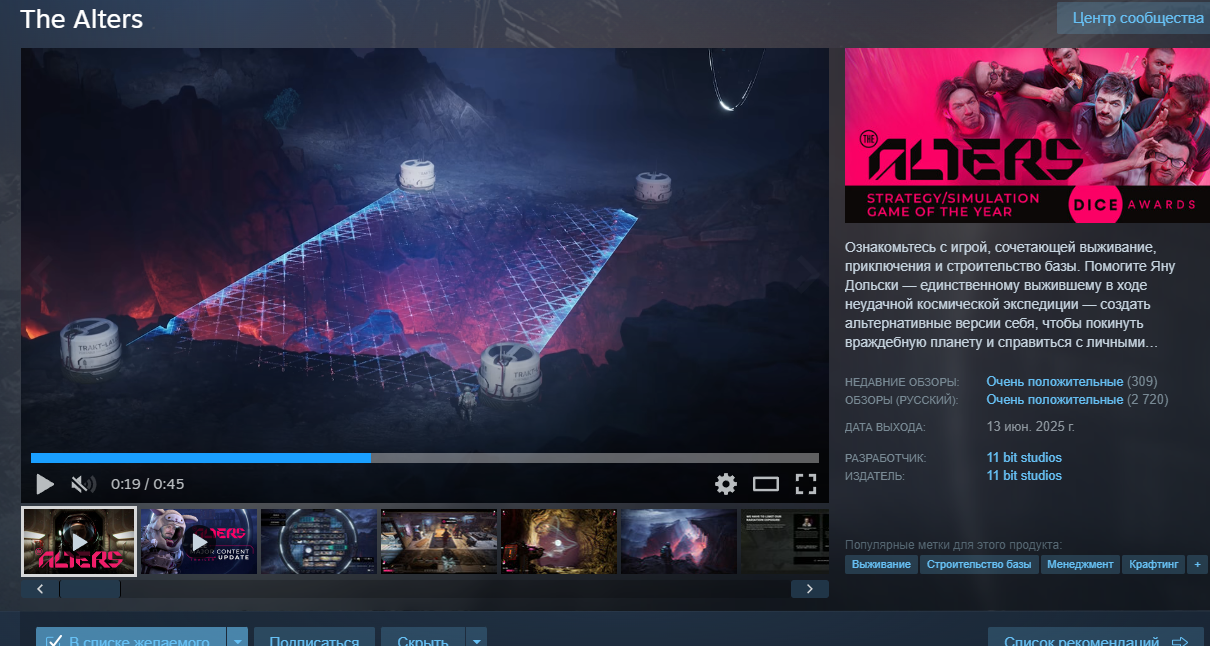Click the video time 0:19 / 0:45

point(148,484)
